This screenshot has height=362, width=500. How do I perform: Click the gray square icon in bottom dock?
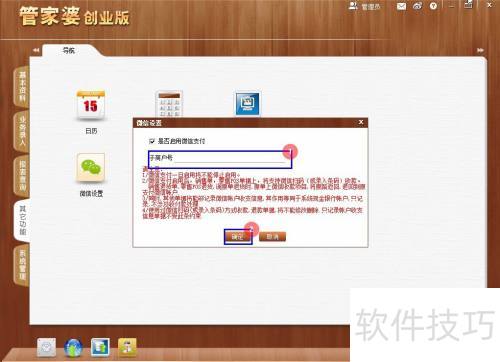click(46, 347)
